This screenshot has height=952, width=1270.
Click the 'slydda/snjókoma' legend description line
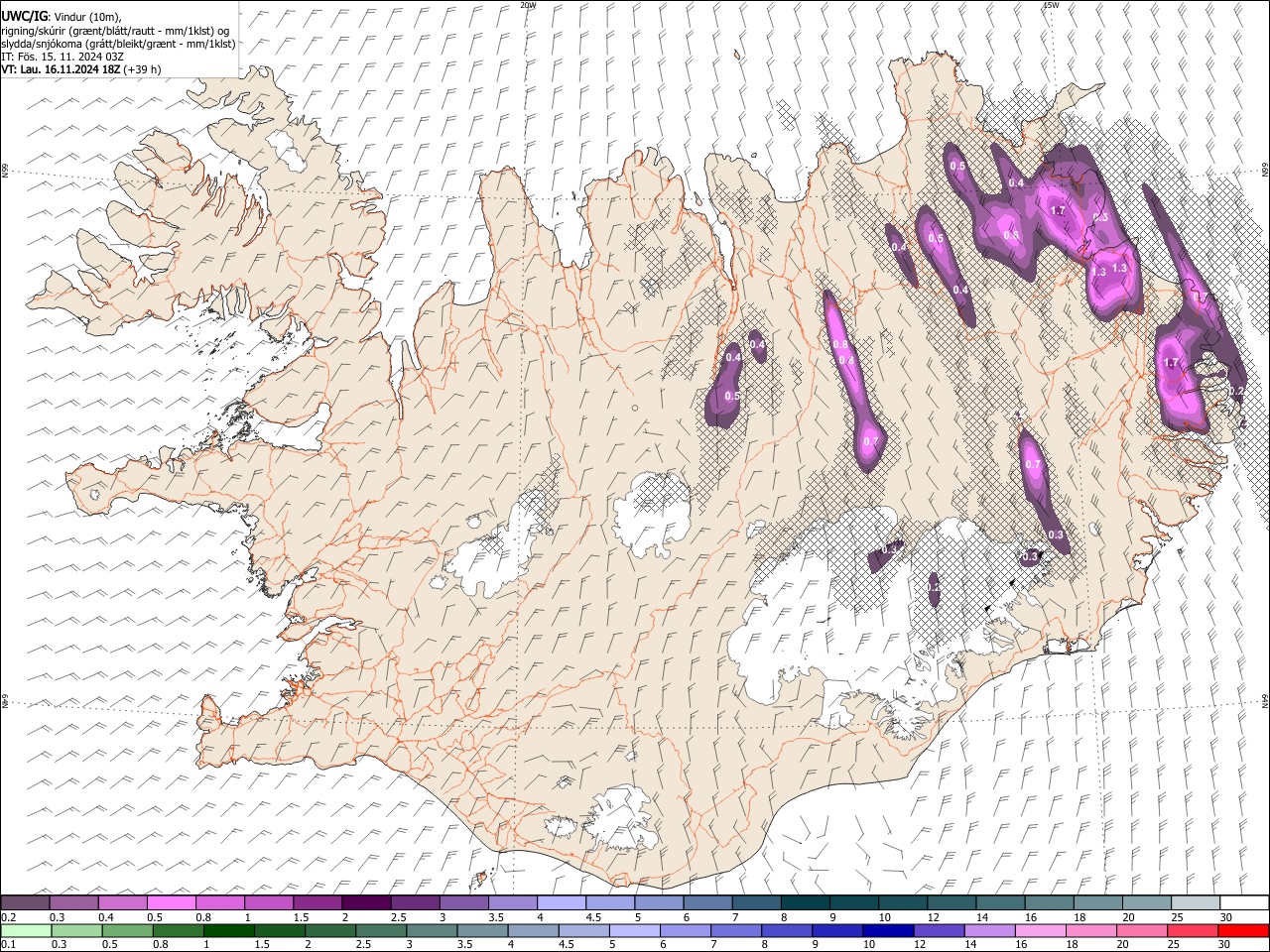(x=118, y=44)
